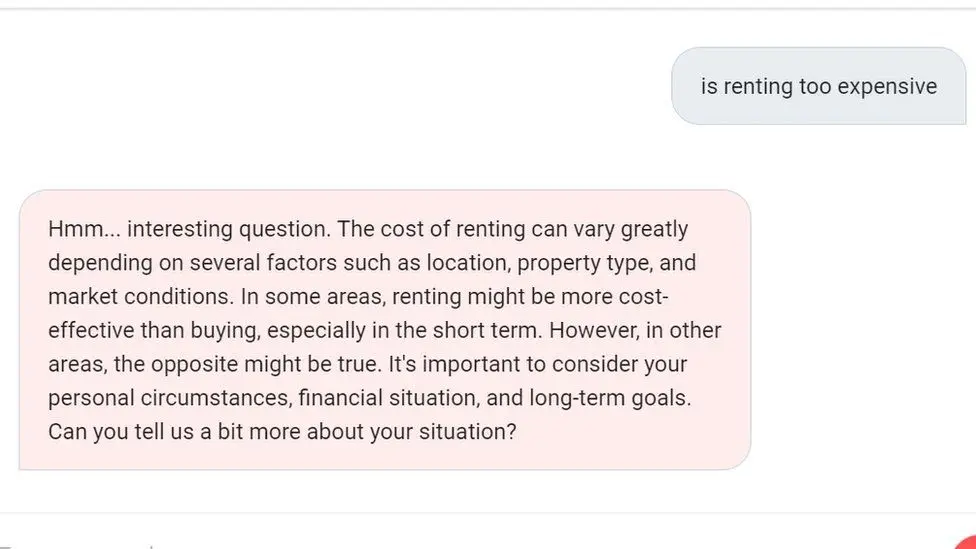Viewport: 976px width, 549px height.
Task: Click the phrase 'long-term goals' in the reply
Action: [610, 398]
